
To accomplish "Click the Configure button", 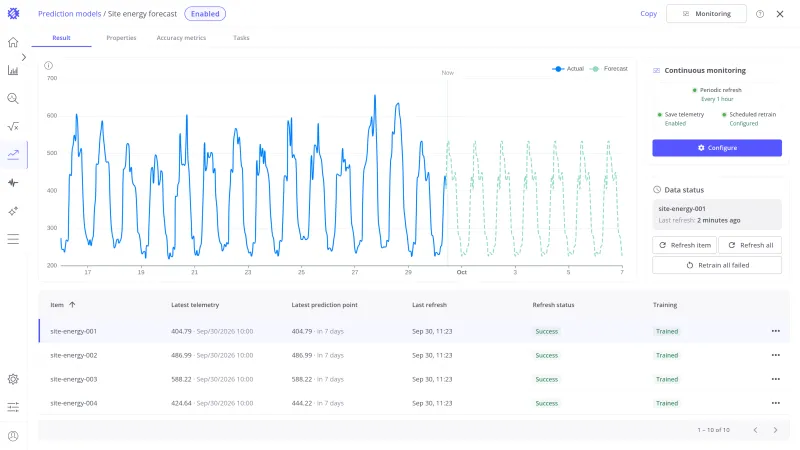I will (x=717, y=148).
